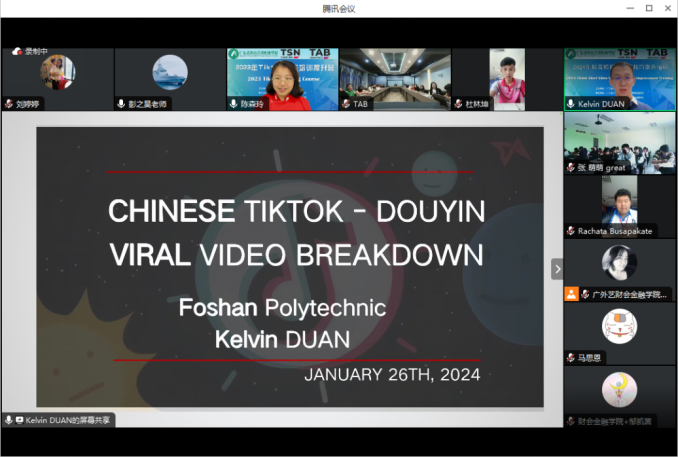Click the microphone icon in the screen share label
Viewport: 679px width, 457px height.
[9, 420]
